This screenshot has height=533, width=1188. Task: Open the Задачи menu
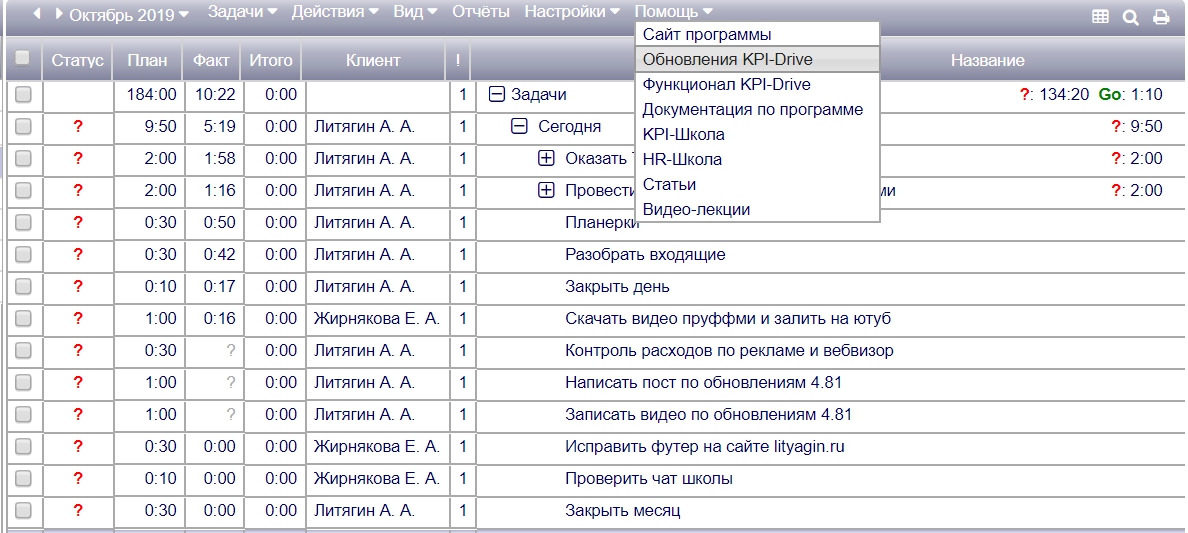point(242,12)
